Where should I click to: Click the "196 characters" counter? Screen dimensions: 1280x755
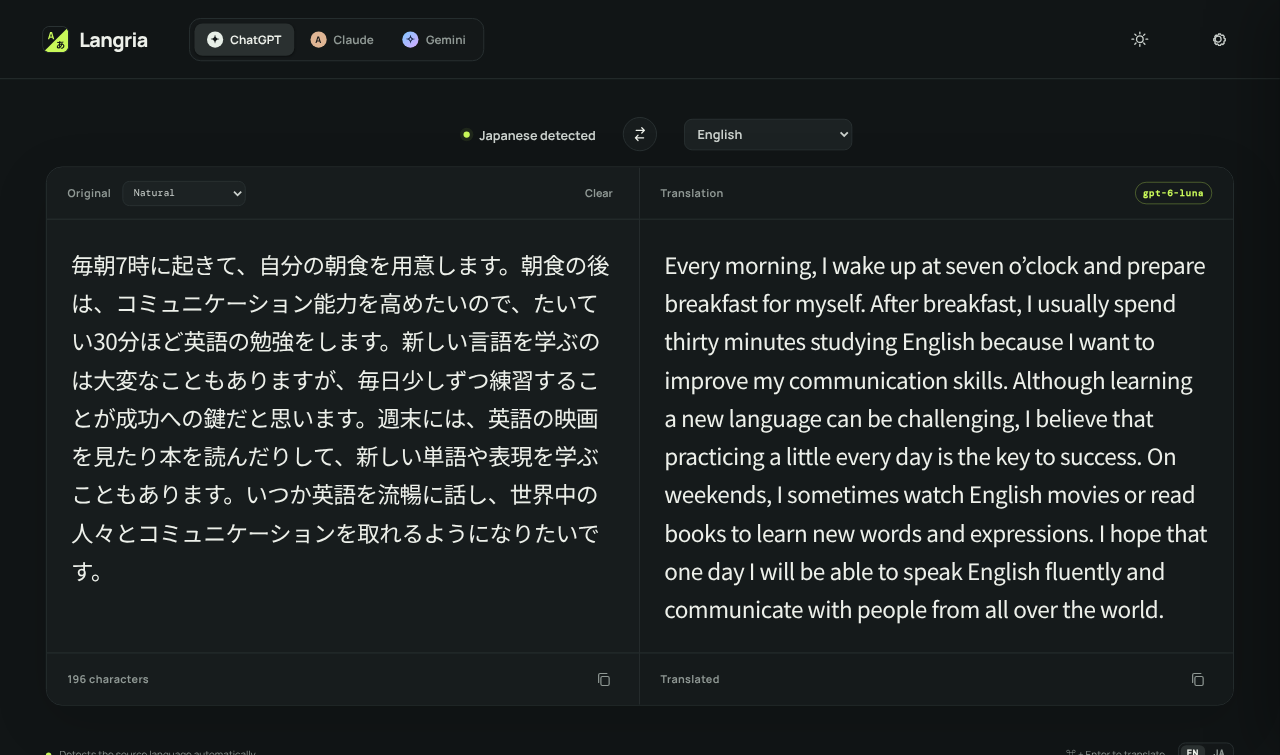(108, 679)
